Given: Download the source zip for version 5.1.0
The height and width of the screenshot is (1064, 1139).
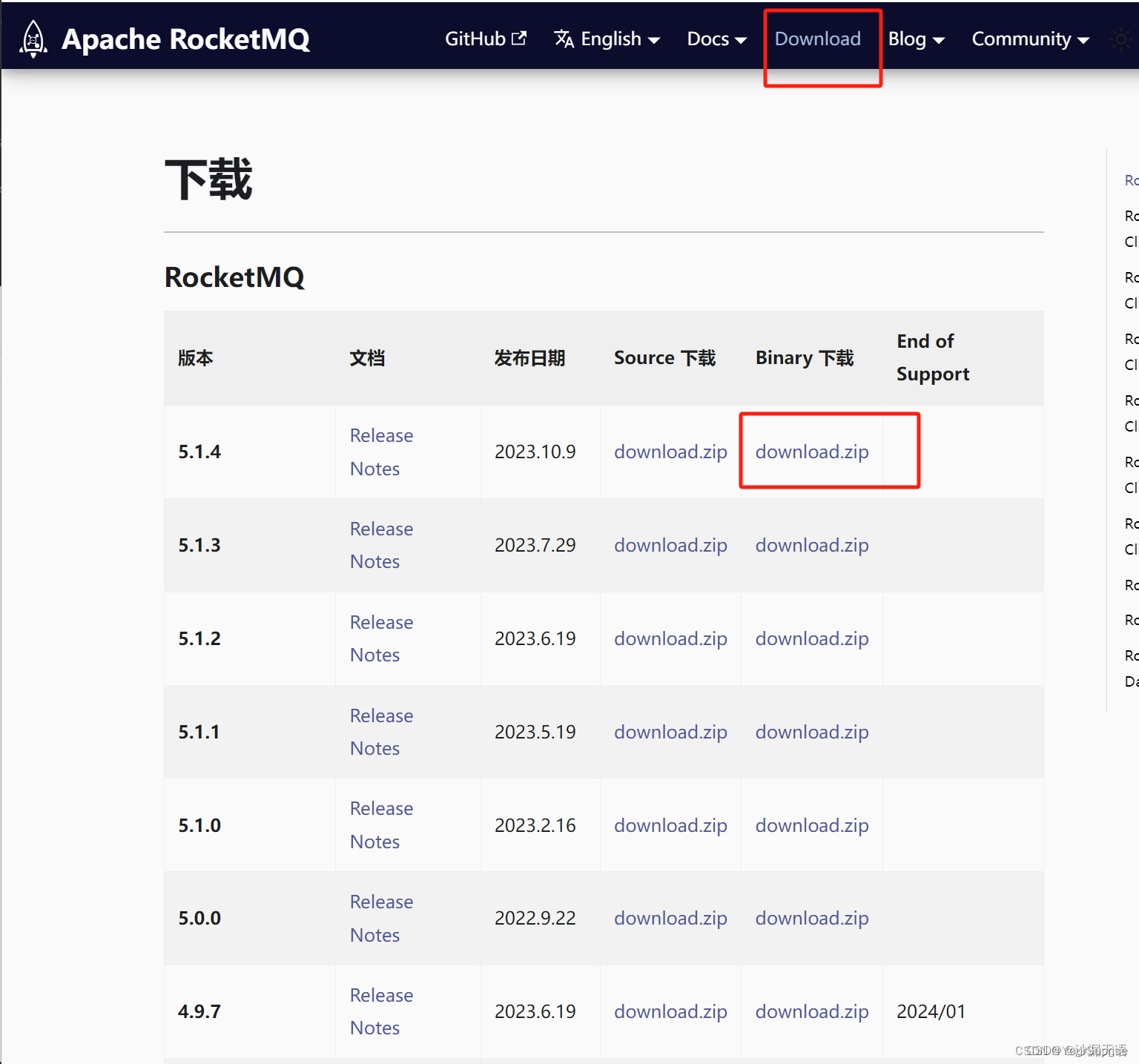Looking at the screenshot, I should [x=670, y=825].
